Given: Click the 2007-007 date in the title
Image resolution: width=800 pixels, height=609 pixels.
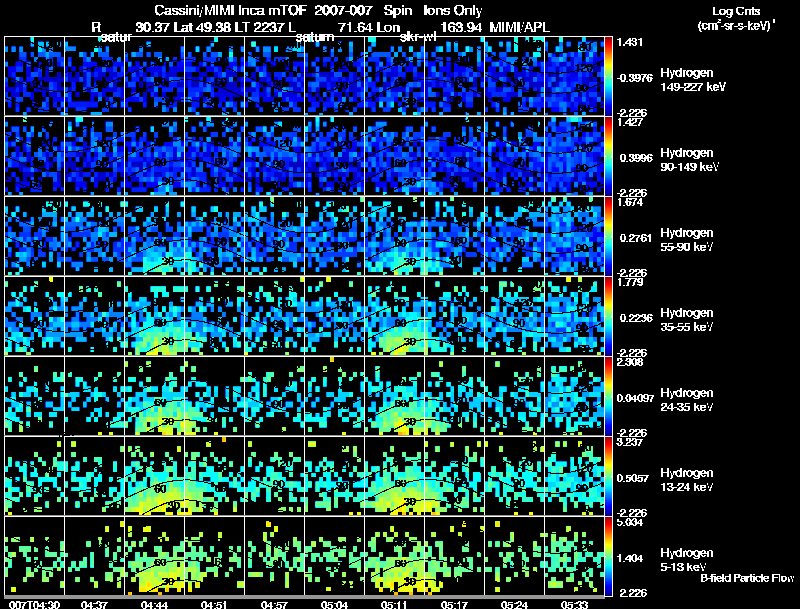Looking at the screenshot, I should (x=343, y=10).
